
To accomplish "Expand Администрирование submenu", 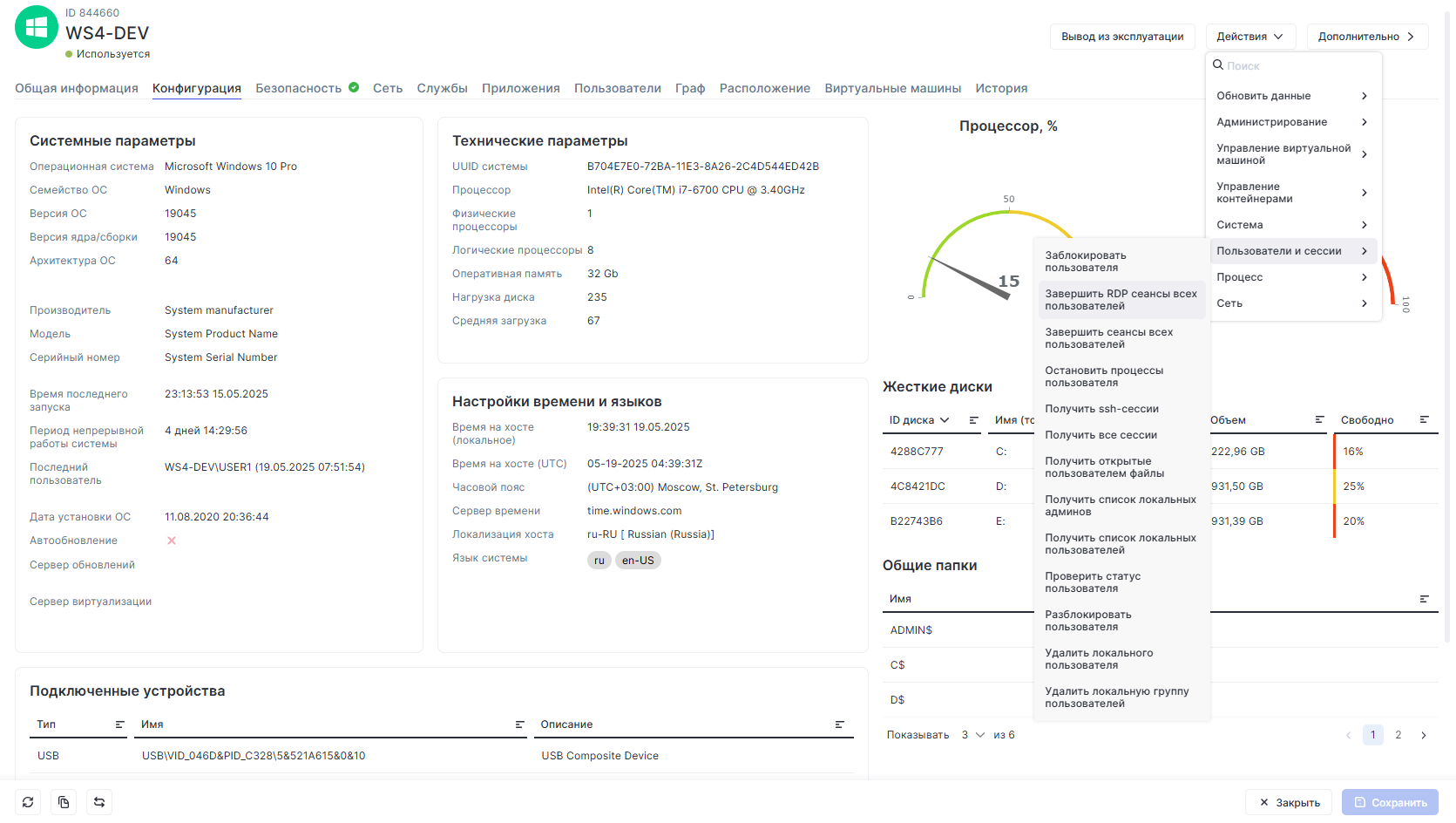I will pyautogui.click(x=1293, y=122).
